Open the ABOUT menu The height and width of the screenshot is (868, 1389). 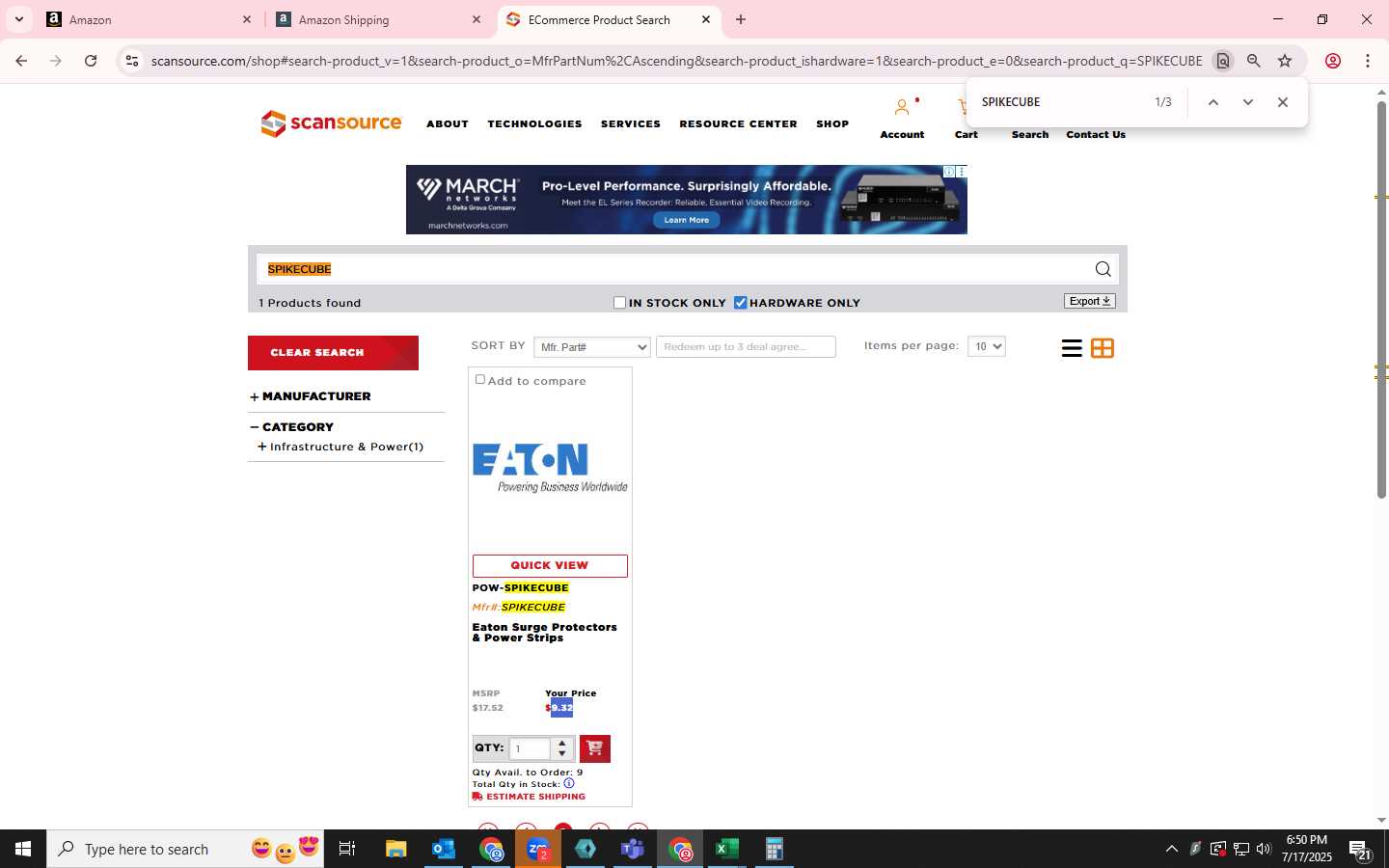click(x=448, y=124)
